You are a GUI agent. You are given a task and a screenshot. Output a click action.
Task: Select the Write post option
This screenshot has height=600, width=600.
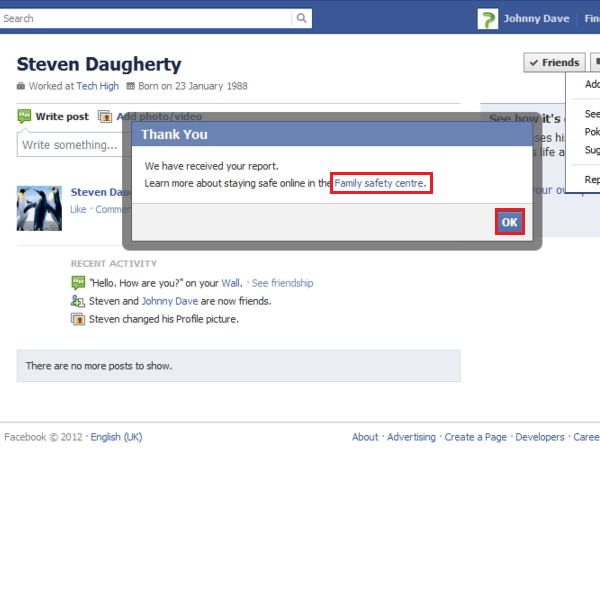click(x=62, y=116)
